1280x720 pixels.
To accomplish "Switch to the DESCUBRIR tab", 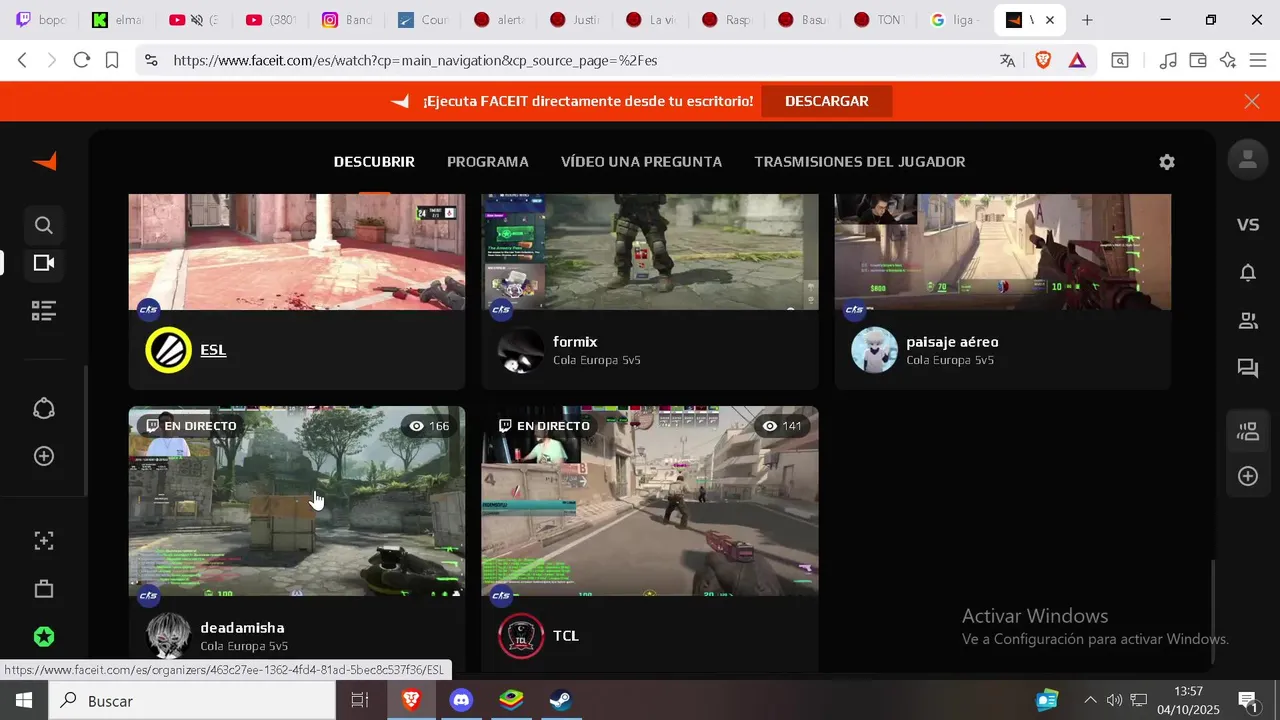I will pyautogui.click(x=374, y=162).
